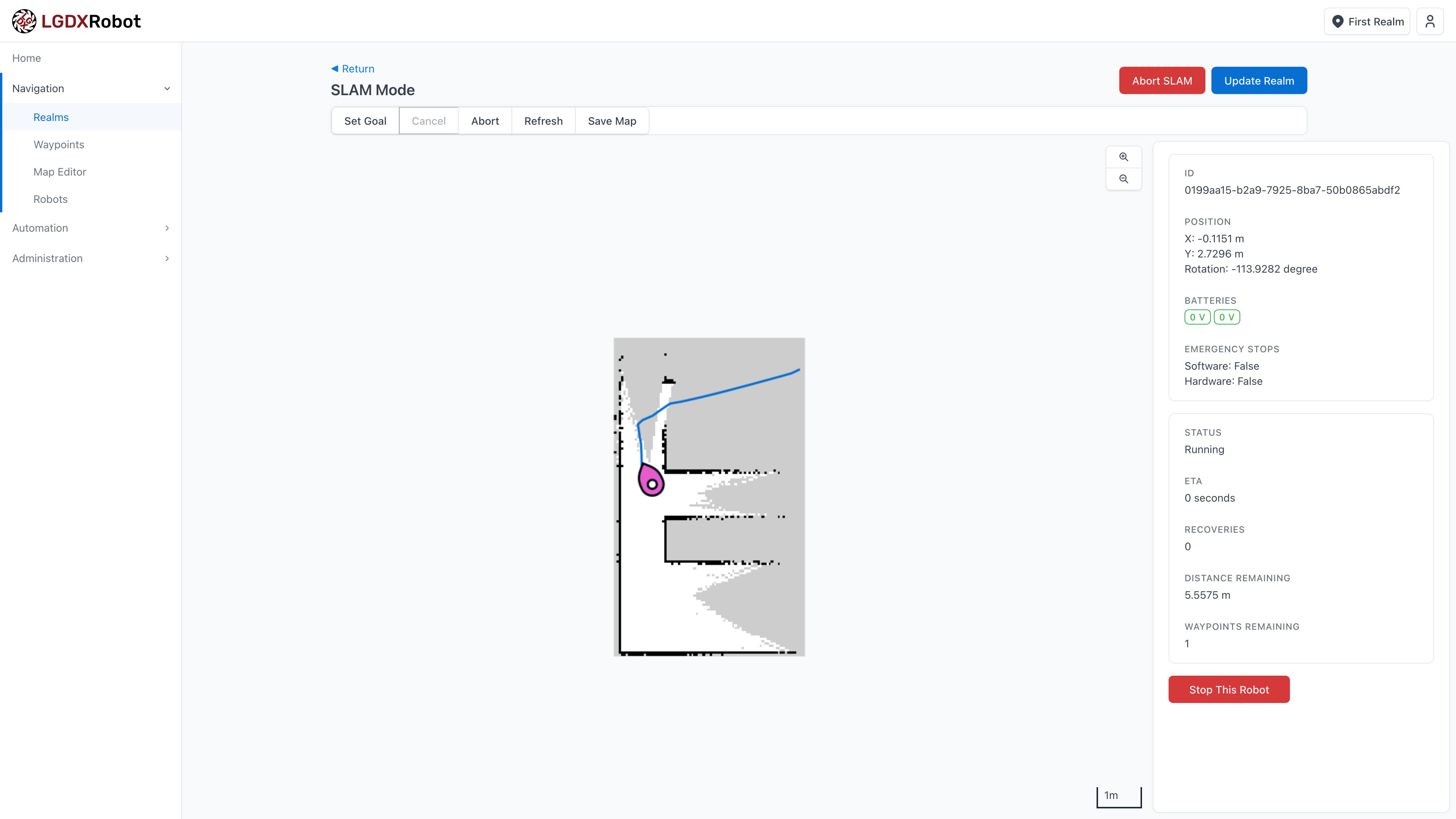Viewport: 1456px width, 819px height.
Task: Click the map zoom-in magnifier icon
Action: (1123, 157)
